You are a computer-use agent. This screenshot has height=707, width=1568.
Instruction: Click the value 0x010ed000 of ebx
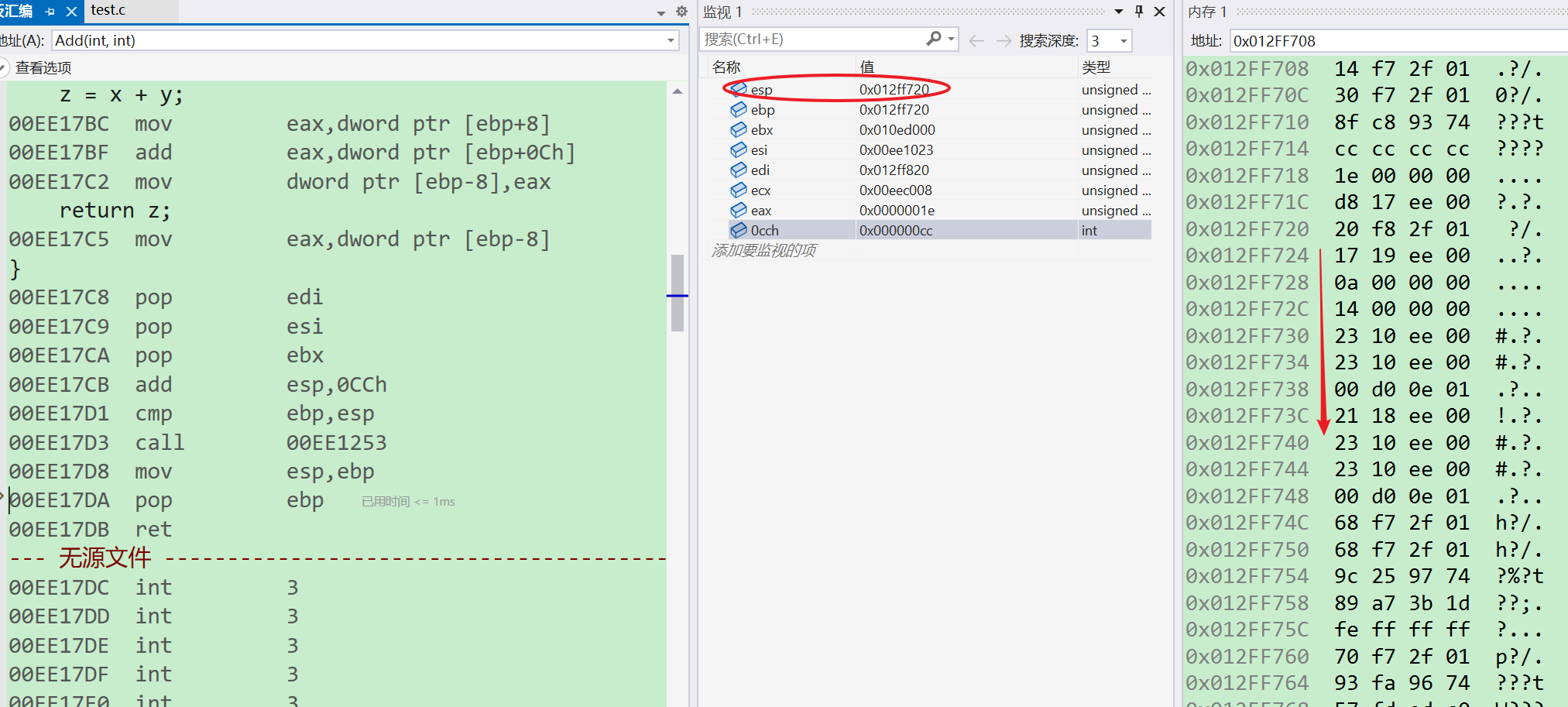(897, 130)
